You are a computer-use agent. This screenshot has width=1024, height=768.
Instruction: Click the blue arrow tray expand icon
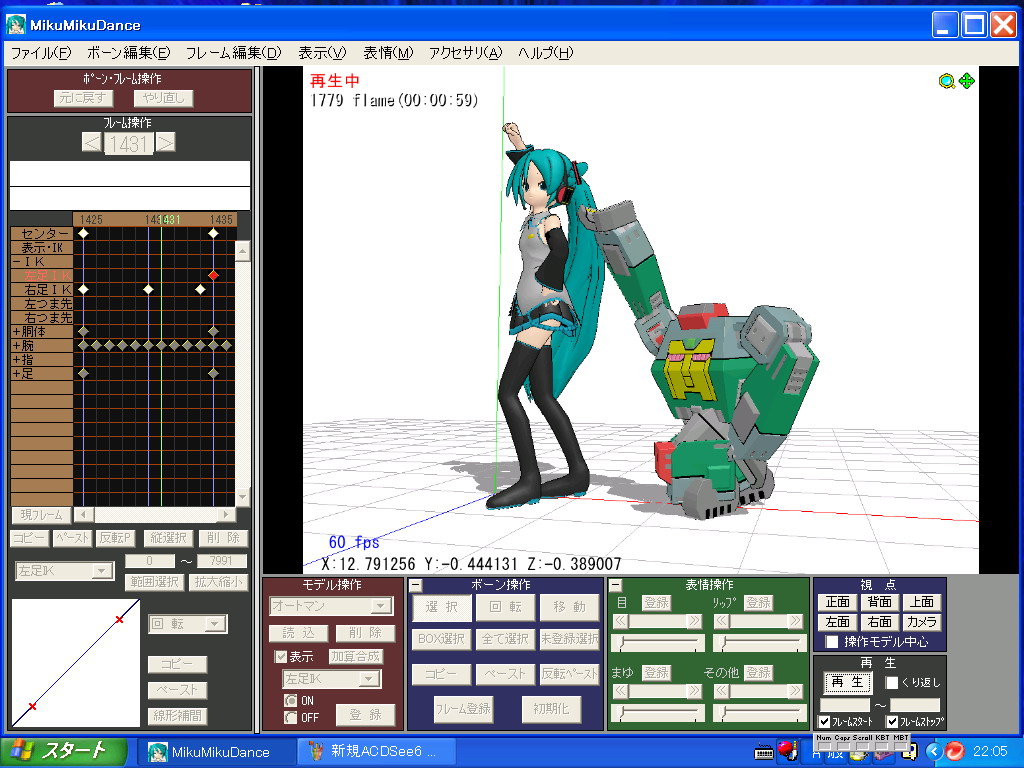pyautogui.click(x=934, y=752)
